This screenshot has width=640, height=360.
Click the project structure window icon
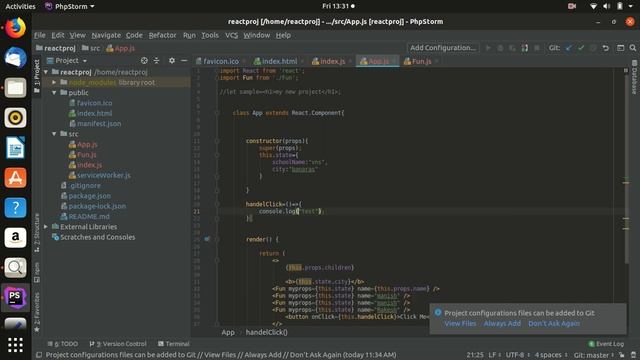[x=620, y=48]
